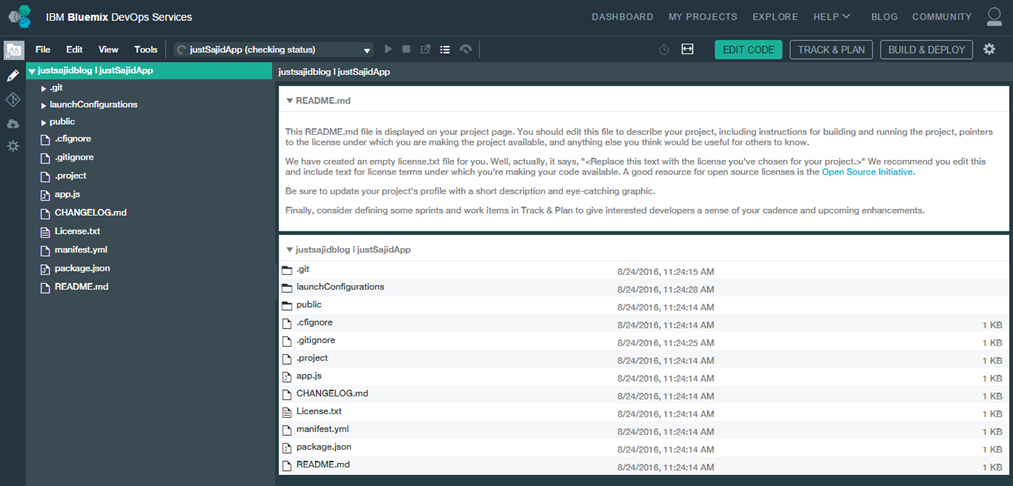Open the Git repository icon in left sidebar
This screenshot has height=486, width=1013.
[x=12, y=100]
